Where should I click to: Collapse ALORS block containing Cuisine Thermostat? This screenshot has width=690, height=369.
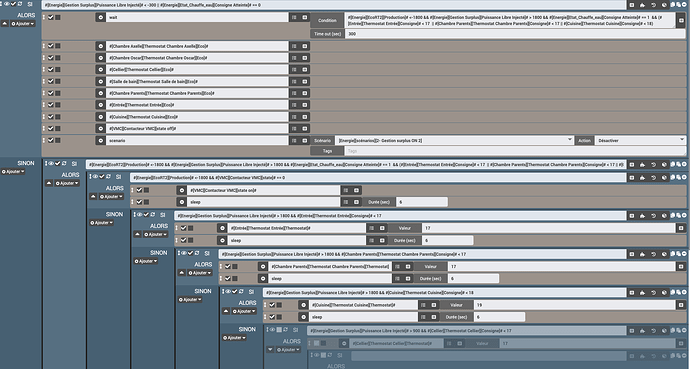pos(226,311)
